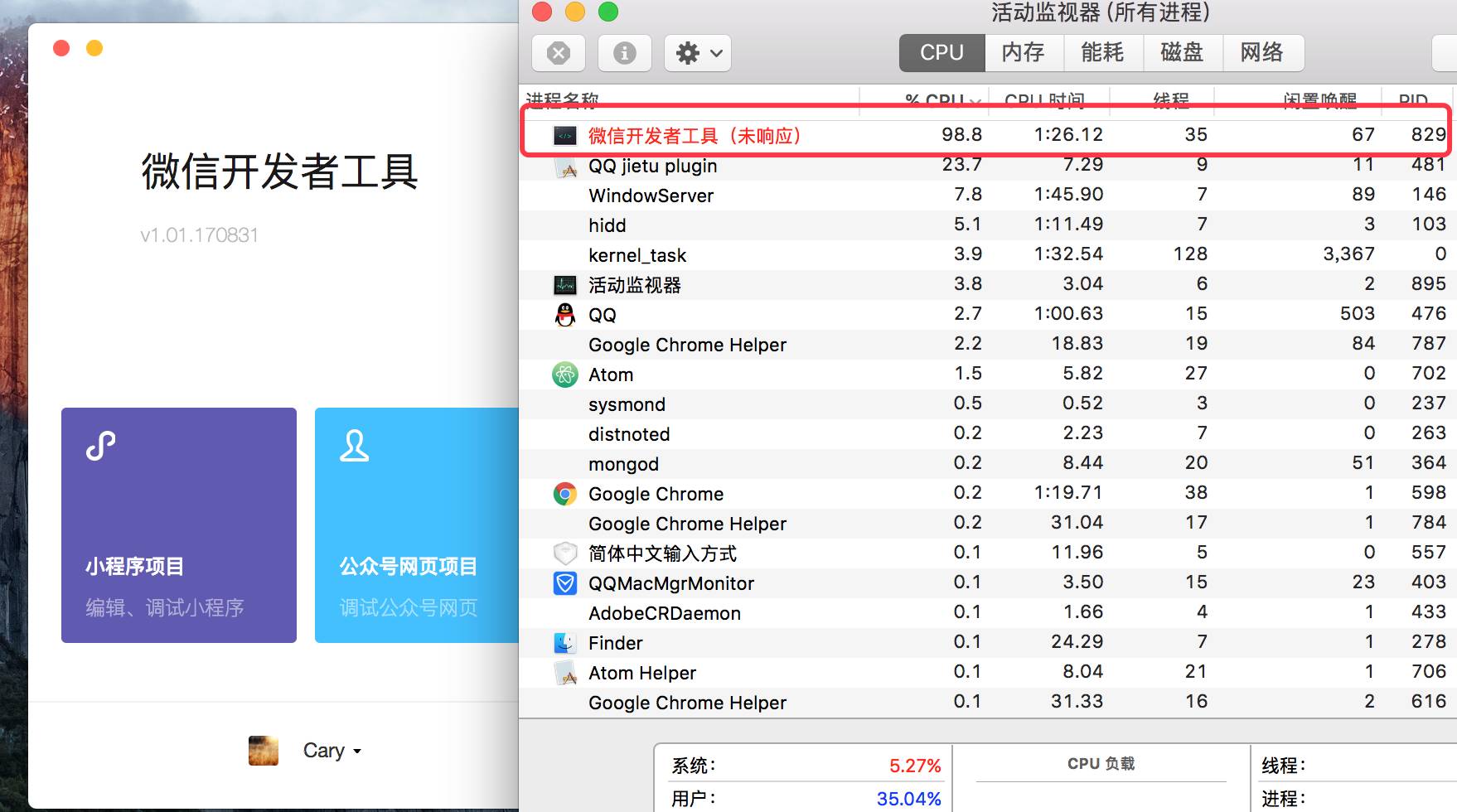Select the CPU tab
This screenshot has width=1457, height=812.
pos(941,53)
